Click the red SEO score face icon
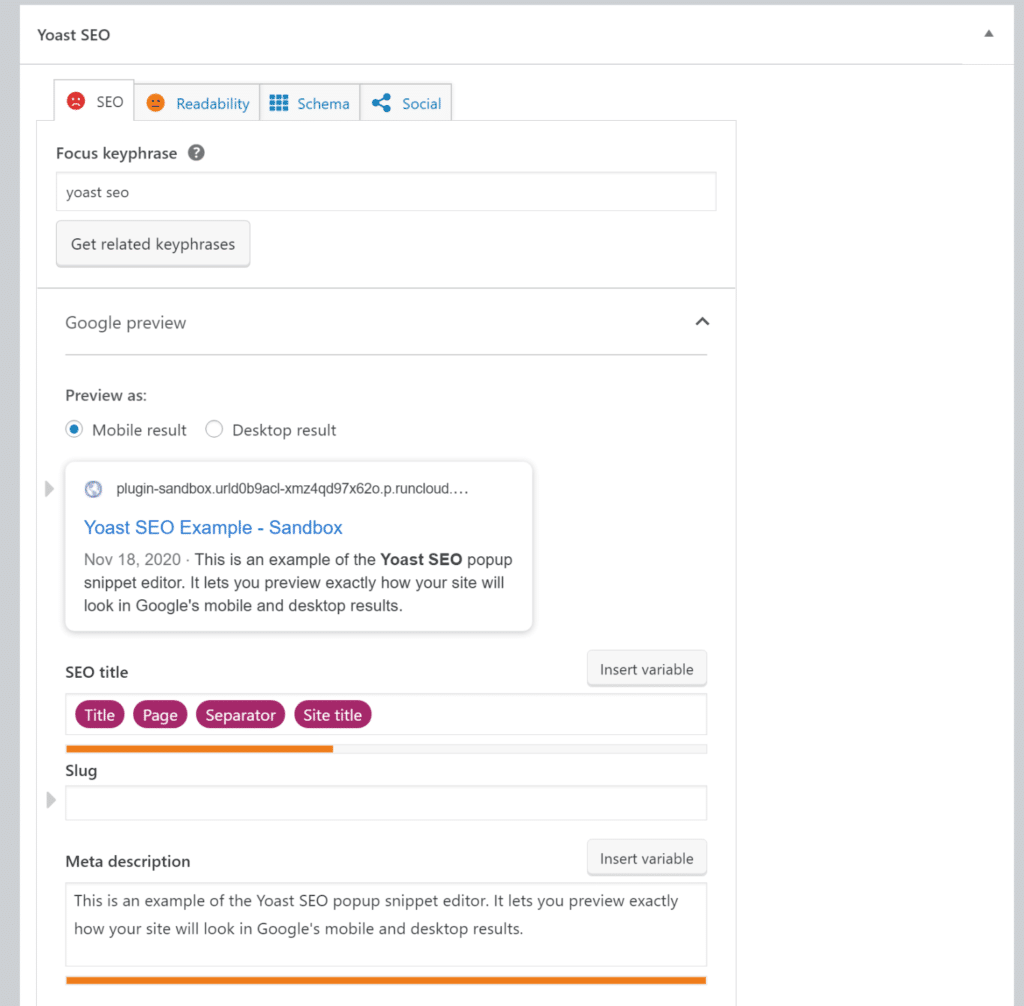 [78, 101]
